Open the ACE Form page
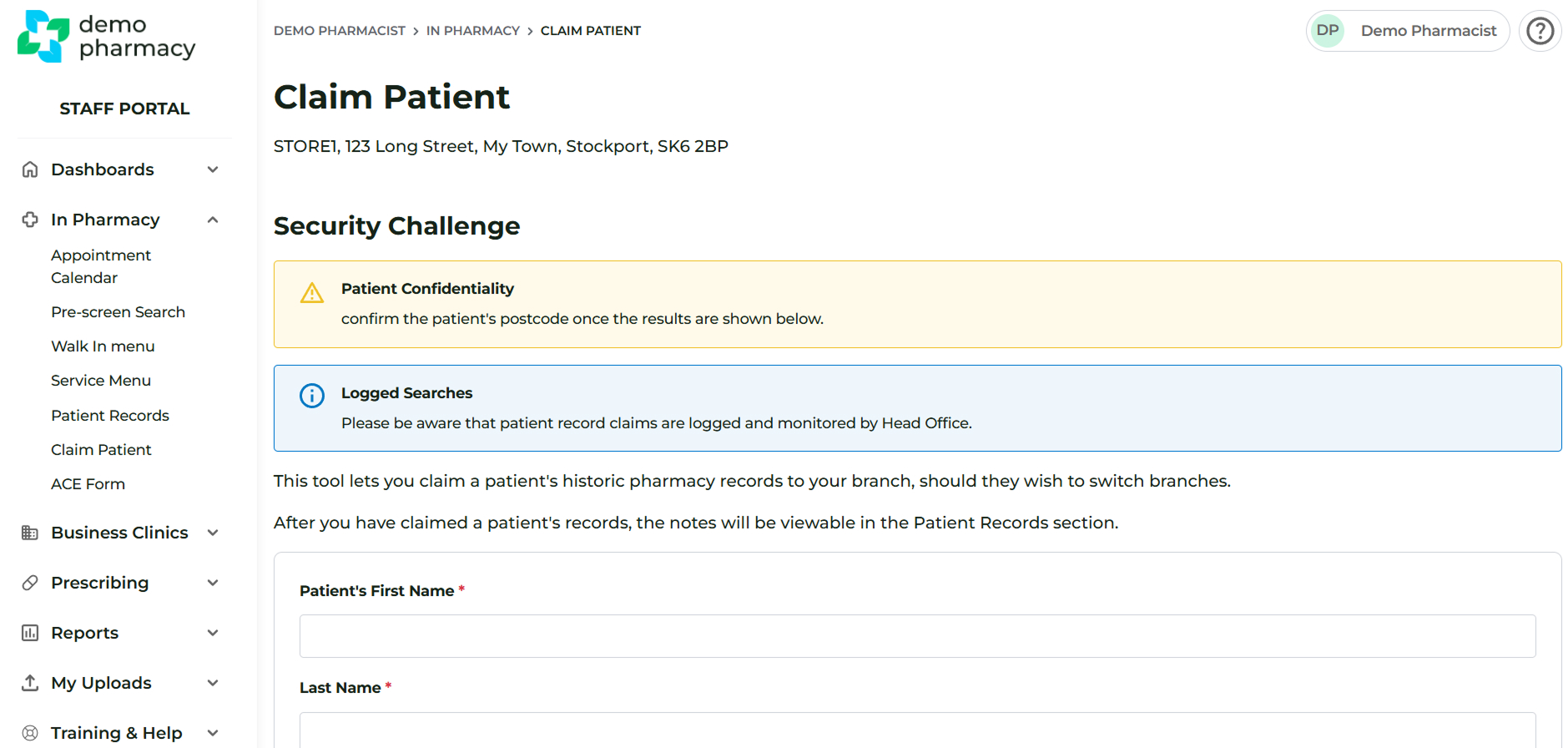The width and height of the screenshot is (1568, 748). click(x=88, y=484)
